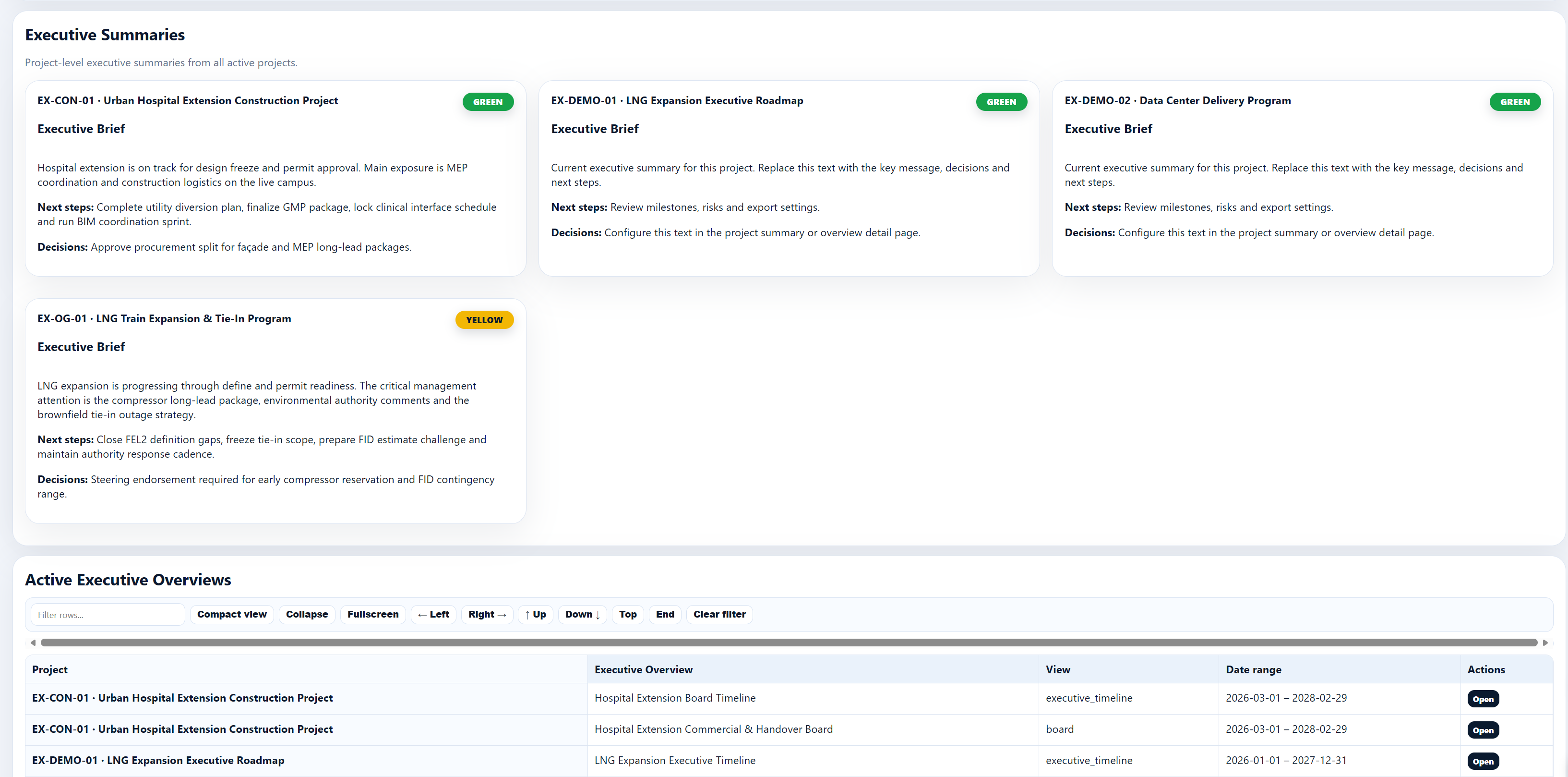Click the Project column header
The image size is (1568, 777).
coord(306,669)
